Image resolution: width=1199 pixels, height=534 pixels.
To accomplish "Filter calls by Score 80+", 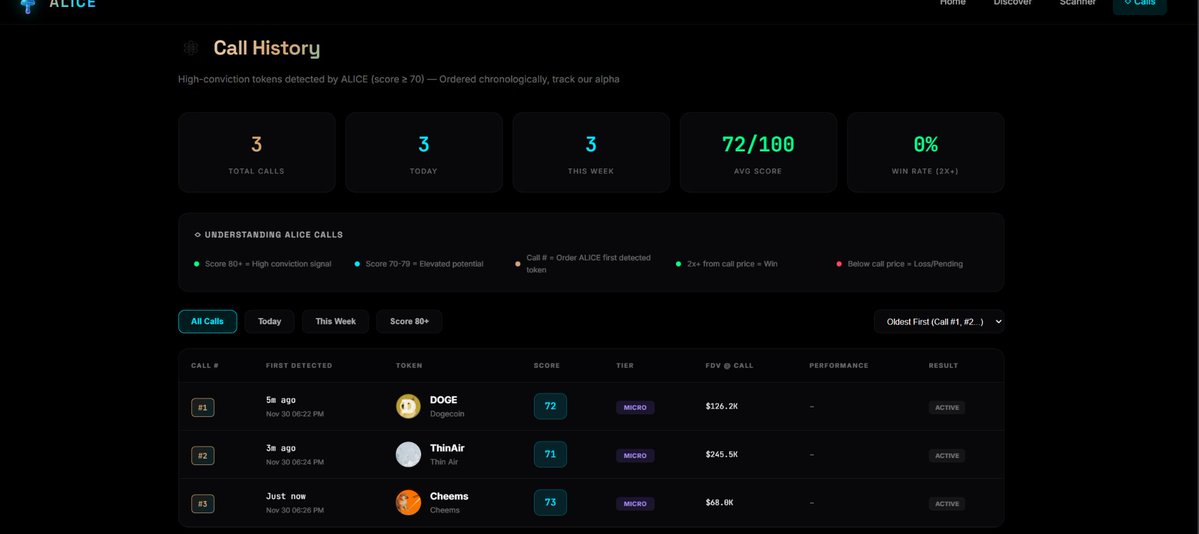I will tap(409, 321).
